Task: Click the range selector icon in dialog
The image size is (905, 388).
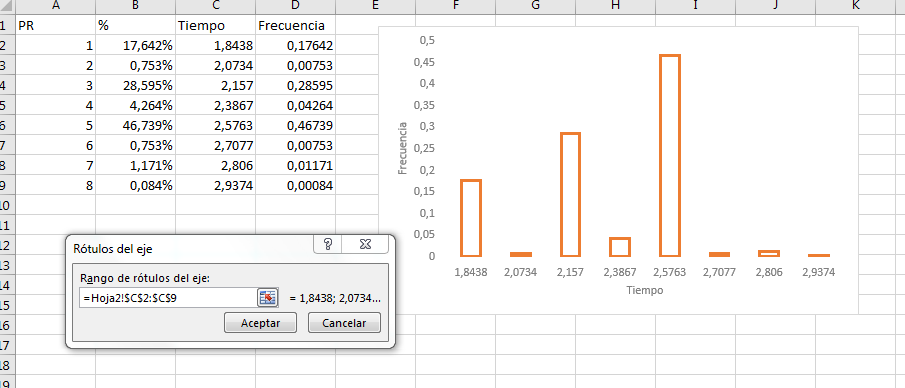Action: 267,298
